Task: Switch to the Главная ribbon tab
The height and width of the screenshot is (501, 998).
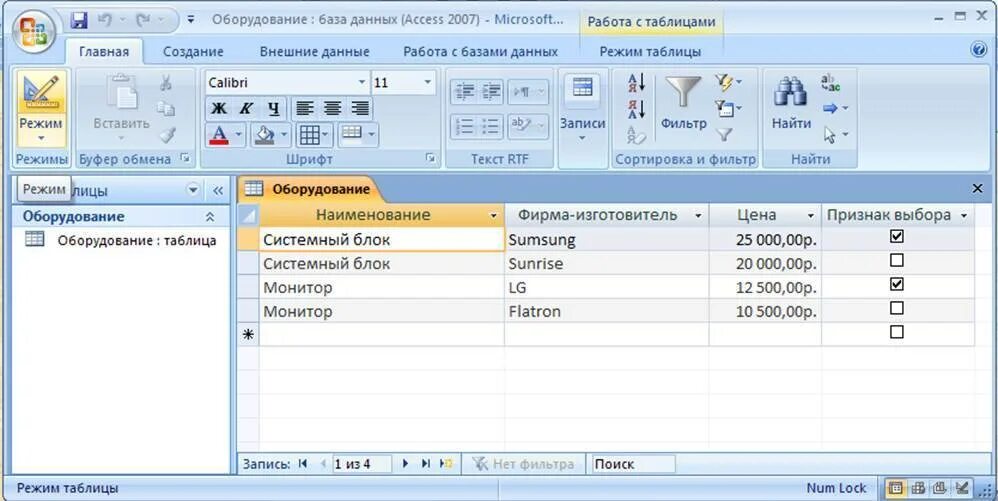Action: coord(104,52)
